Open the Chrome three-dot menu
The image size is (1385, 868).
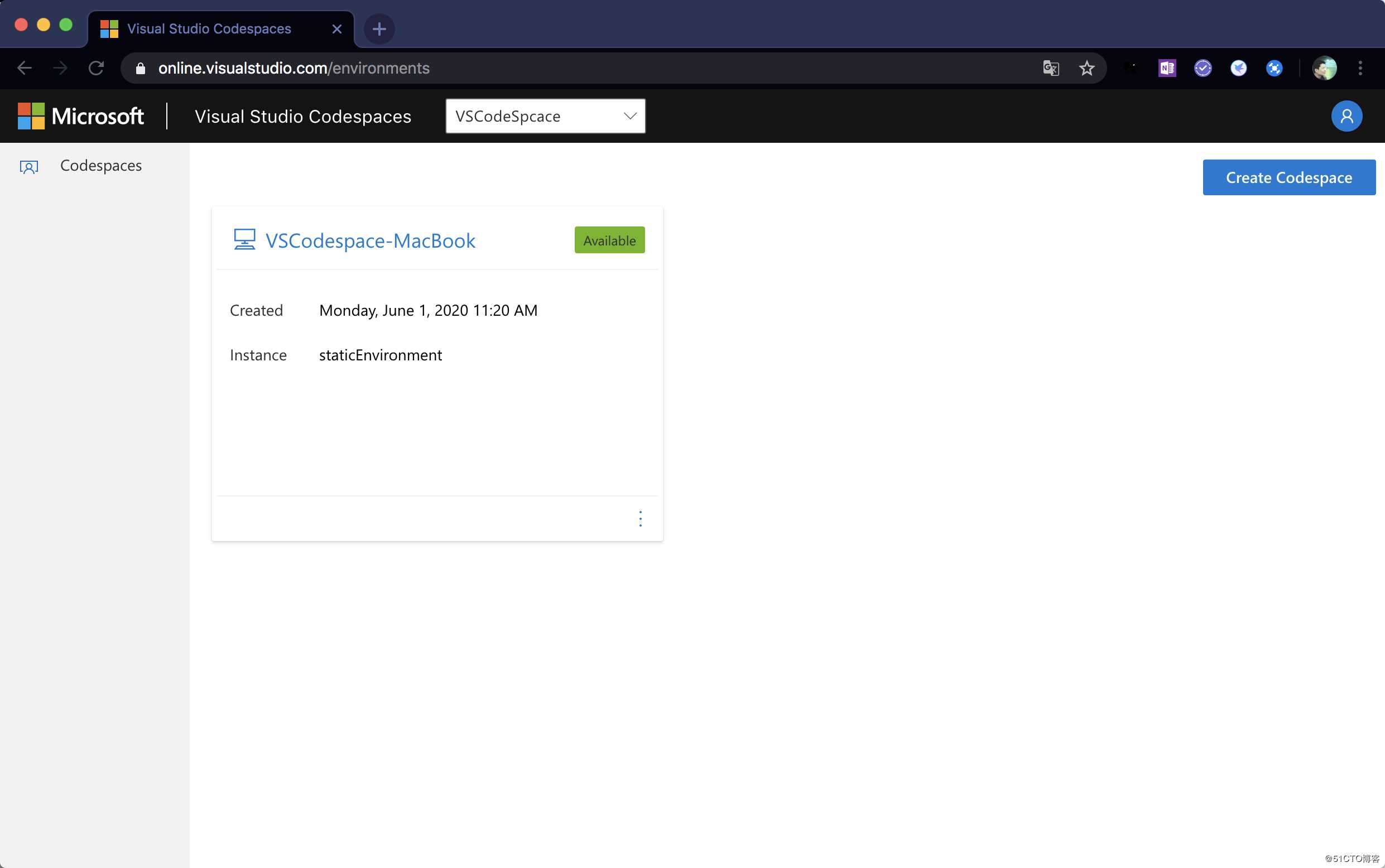1360,68
